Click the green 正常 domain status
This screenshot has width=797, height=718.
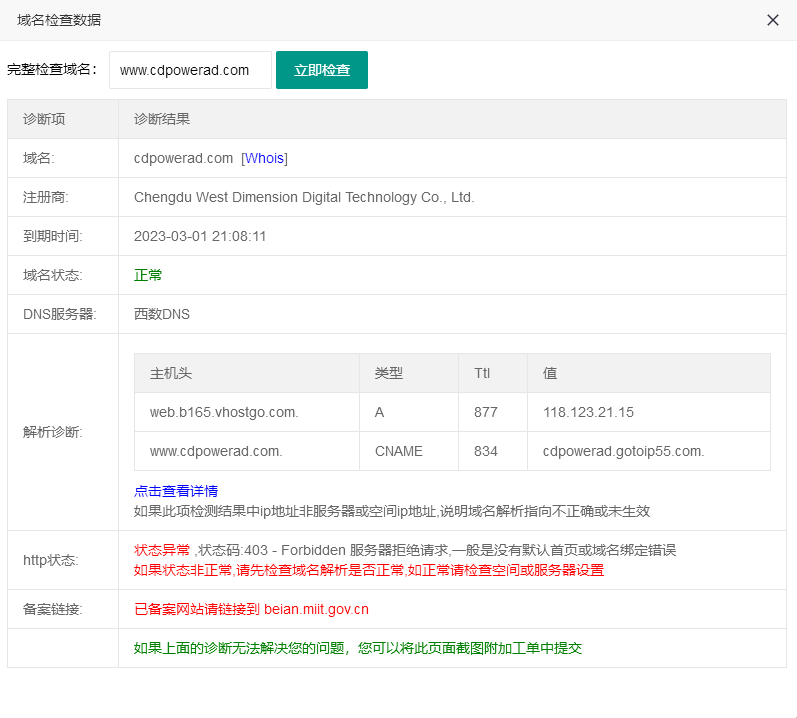[x=148, y=275]
